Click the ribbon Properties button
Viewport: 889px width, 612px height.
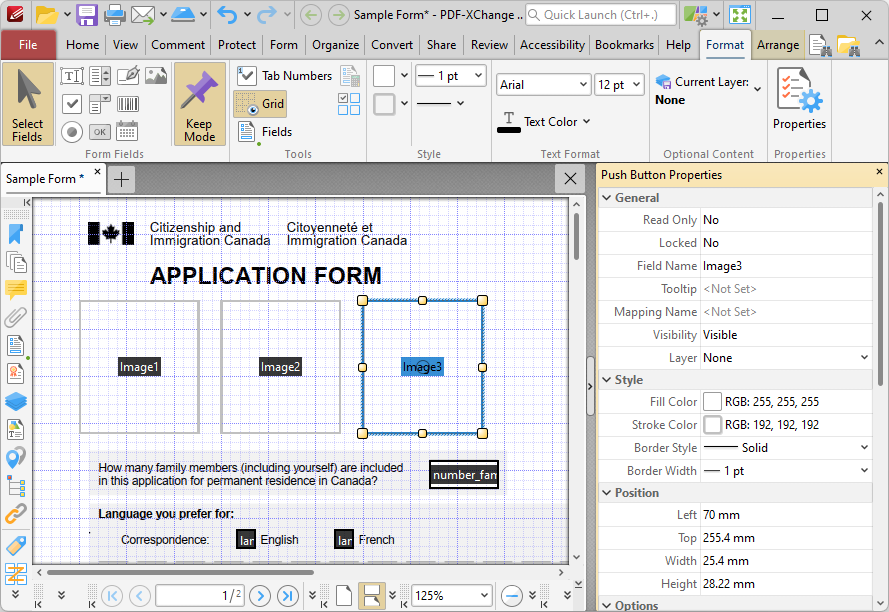[799, 99]
